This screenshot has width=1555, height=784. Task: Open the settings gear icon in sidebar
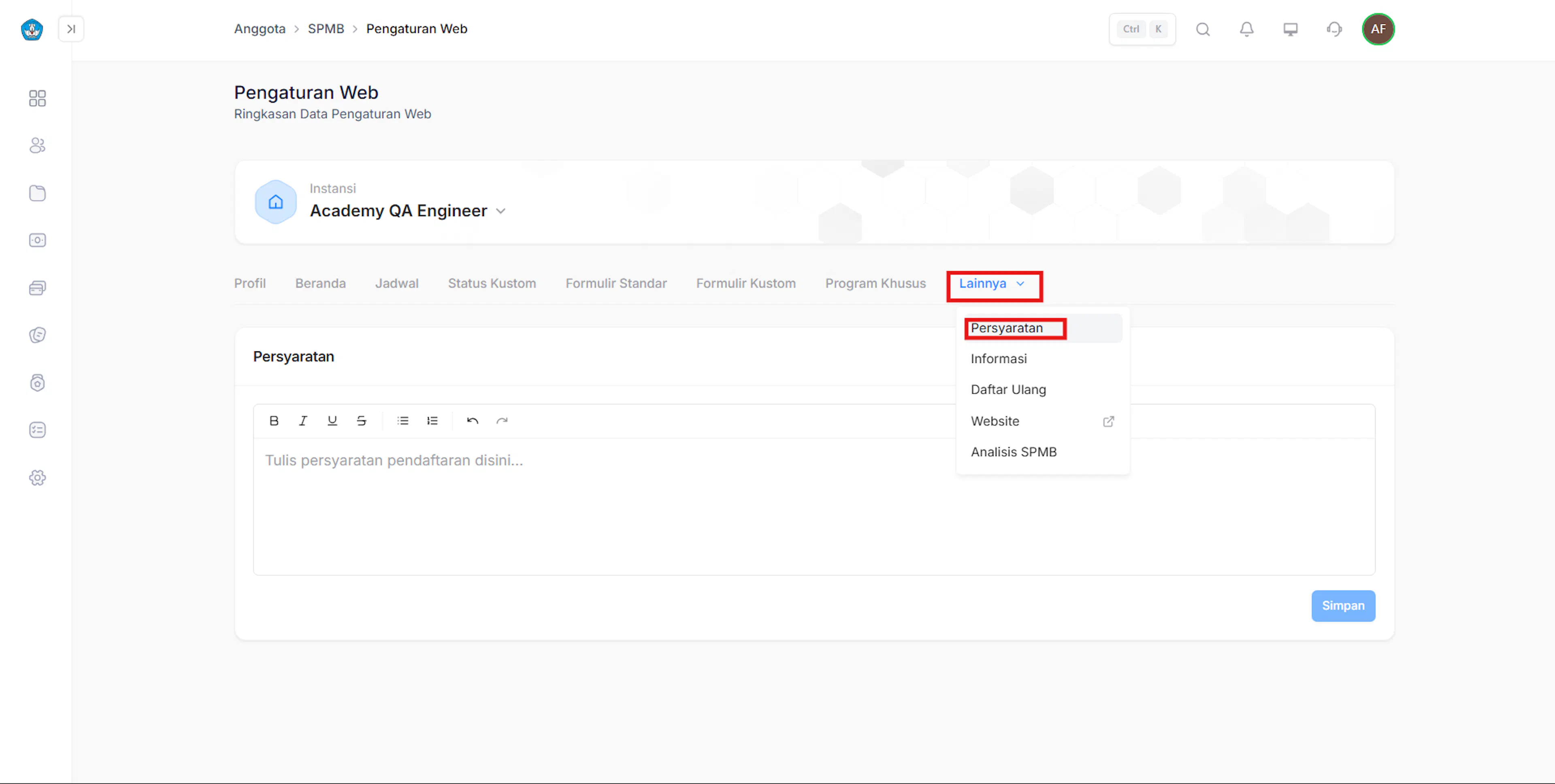37,477
